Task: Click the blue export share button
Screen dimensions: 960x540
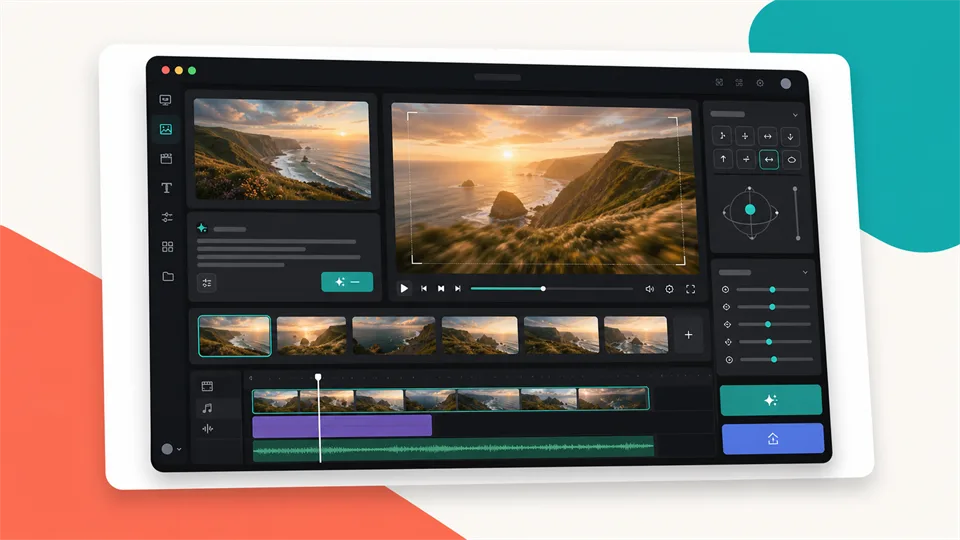Action: pos(773,438)
